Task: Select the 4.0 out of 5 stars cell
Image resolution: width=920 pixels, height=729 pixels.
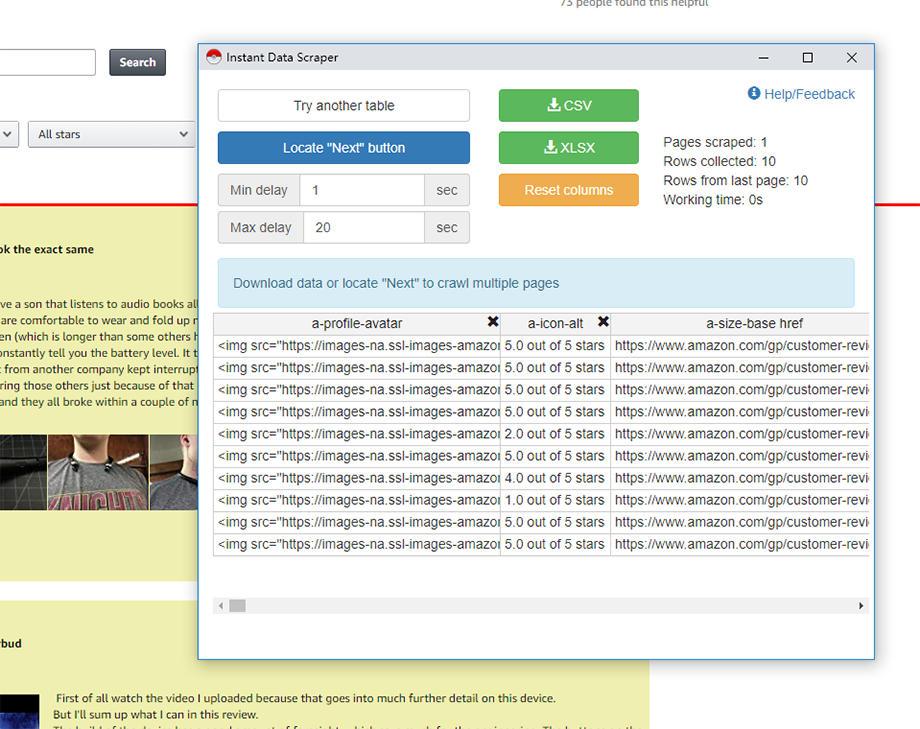Action: pos(555,478)
